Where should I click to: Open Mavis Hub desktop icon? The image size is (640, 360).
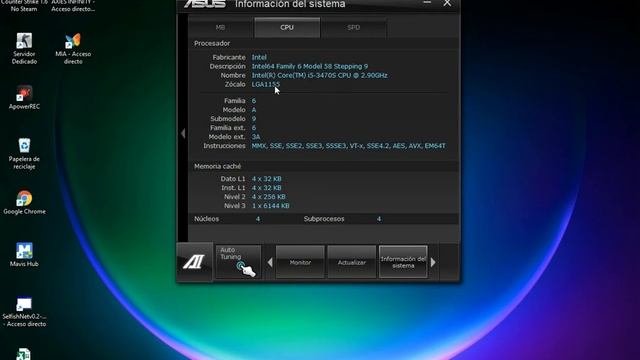[24, 255]
